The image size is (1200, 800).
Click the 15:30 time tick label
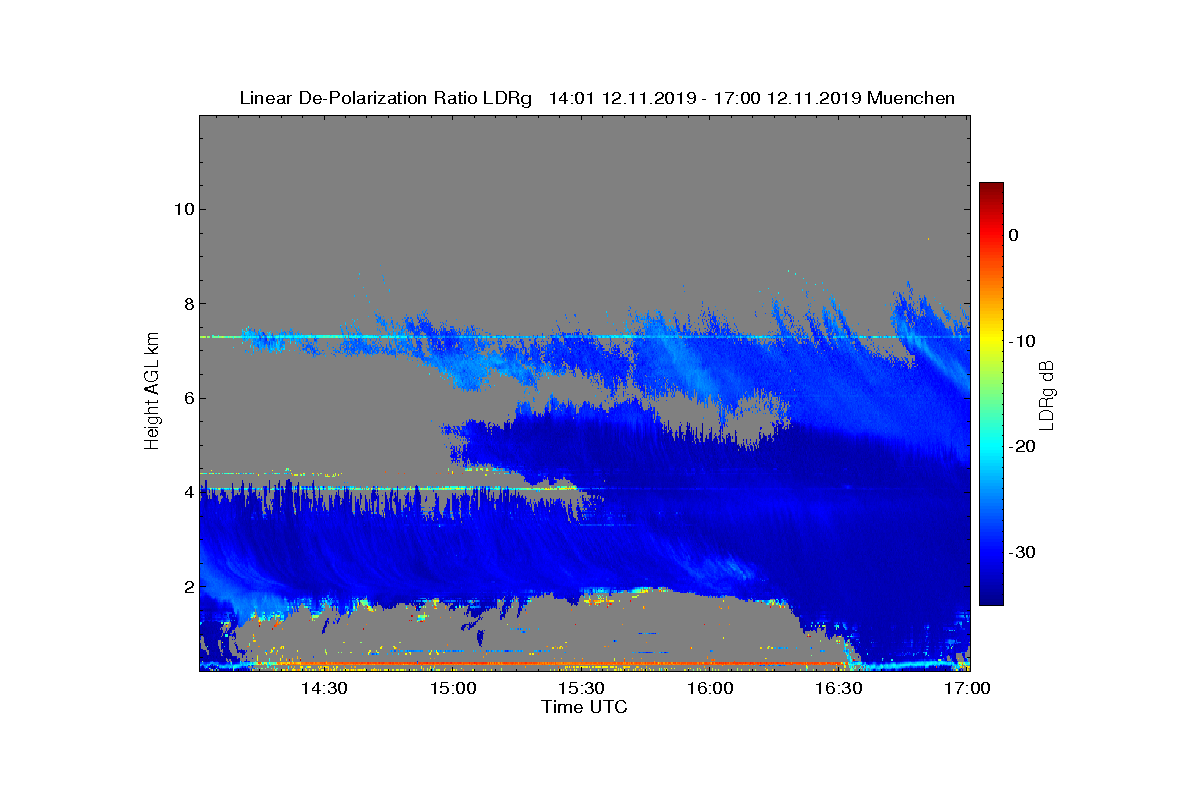click(582, 688)
